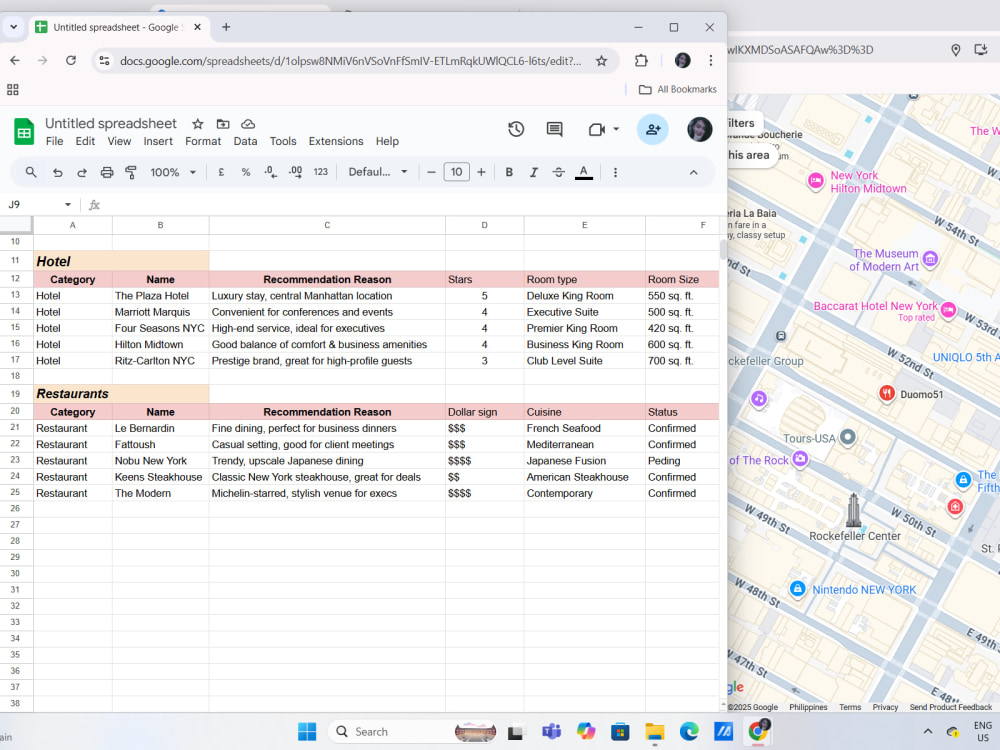The width and height of the screenshot is (1000, 750).
Task: Click the increase font size plus
Action: [x=482, y=172]
